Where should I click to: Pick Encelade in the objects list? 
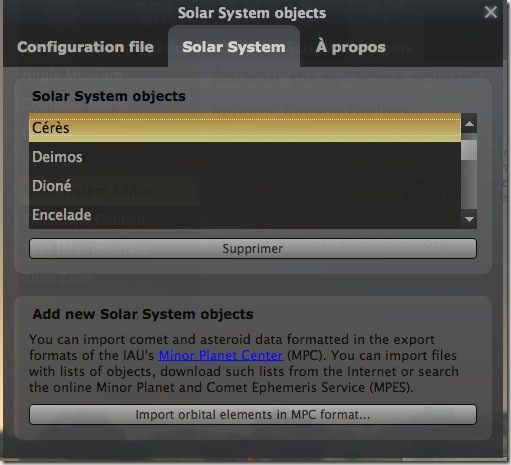click(x=245, y=214)
